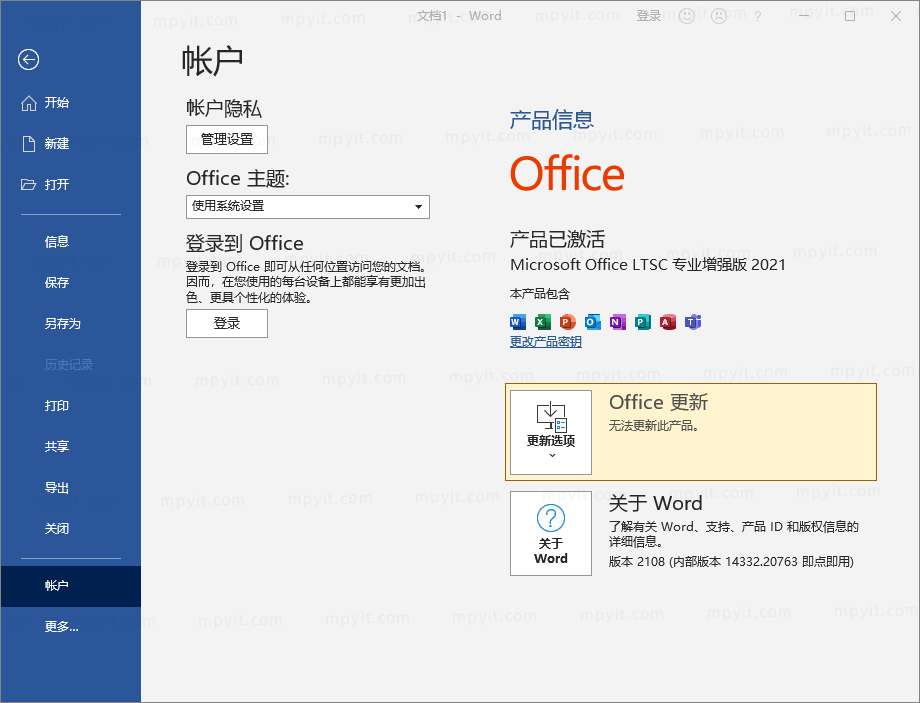Click the PowerPoint product icon

pos(567,322)
